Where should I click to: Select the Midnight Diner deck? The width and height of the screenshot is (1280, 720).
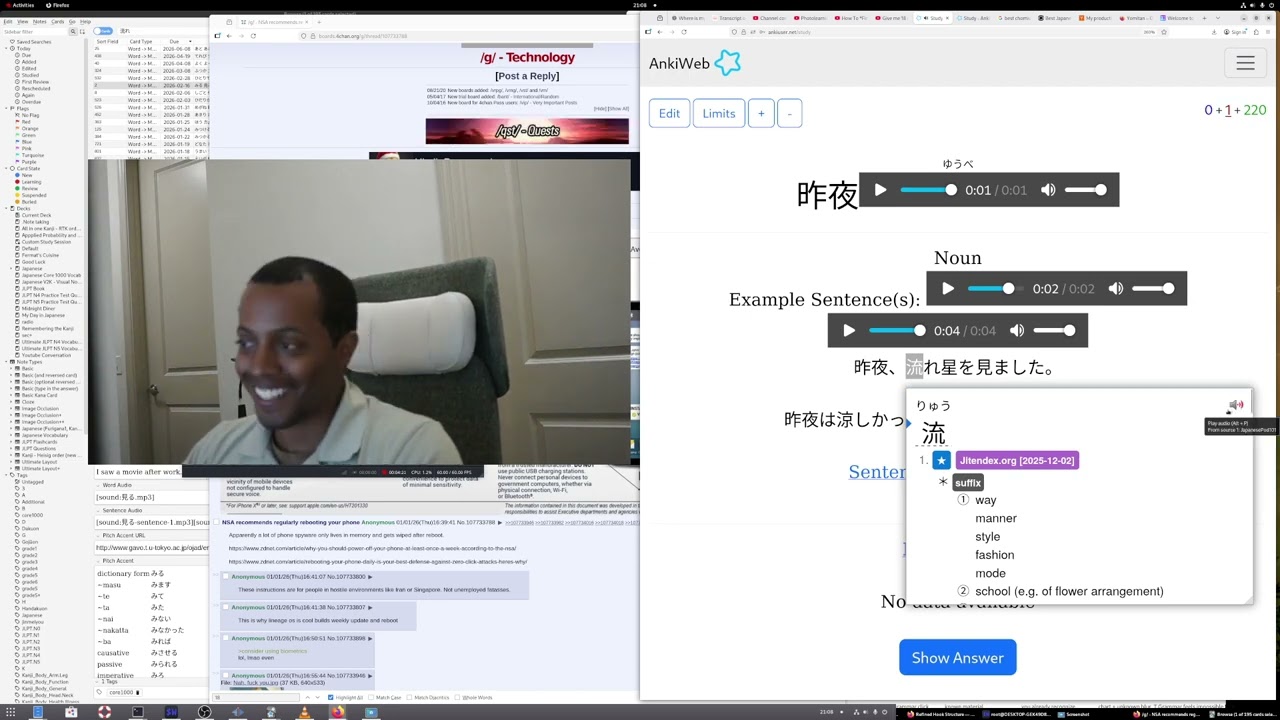click(x=40, y=308)
